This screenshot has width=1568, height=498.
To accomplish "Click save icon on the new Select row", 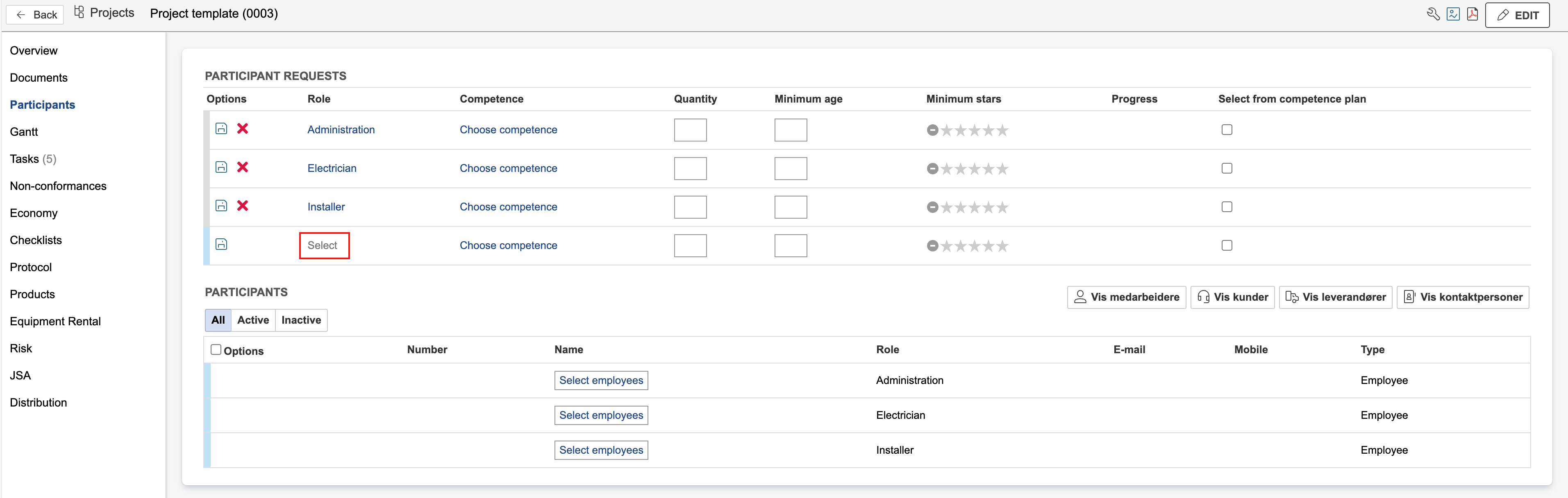I will (x=222, y=244).
